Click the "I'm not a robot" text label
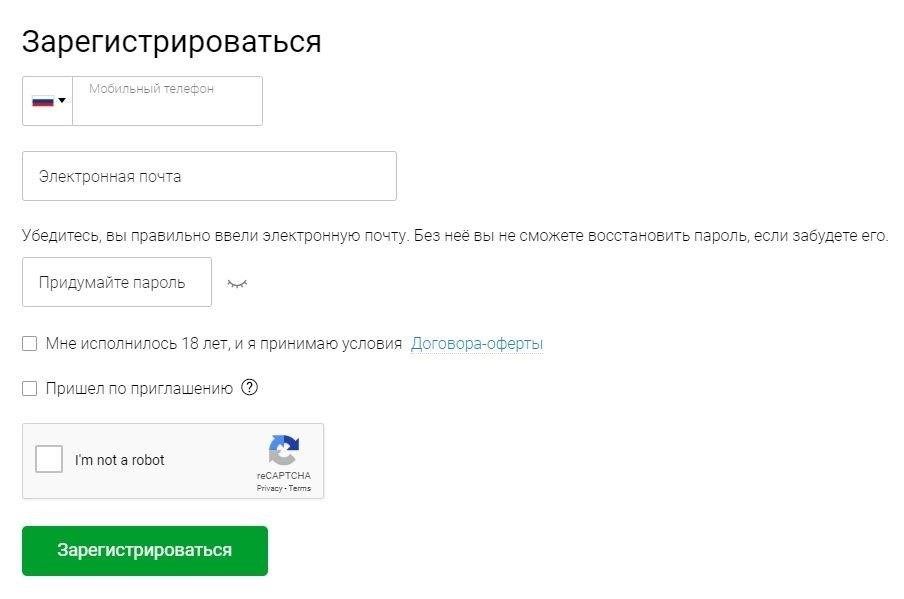This screenshot has height=599, width=904. click(x=119, y=460)
